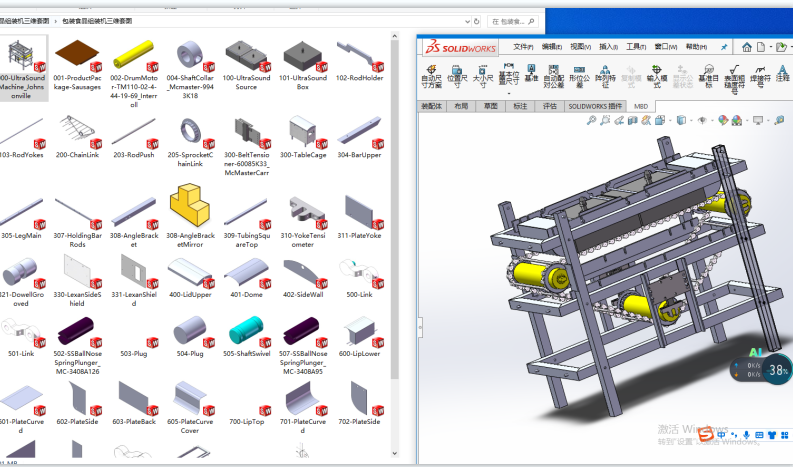Image resolution: width=793 pixels, height=467 pixels.
Task: Switch to the 装配体 Assembly tab
Action: click(432, 106)
